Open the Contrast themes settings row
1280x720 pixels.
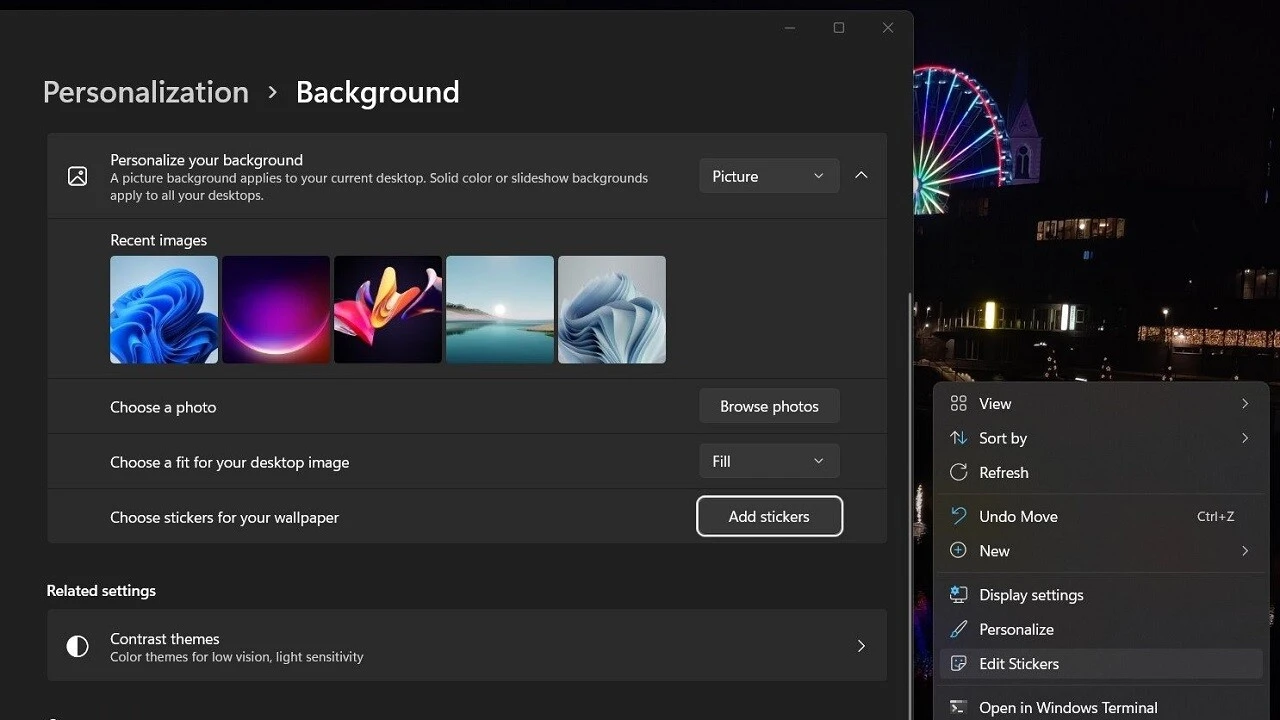(466, 646)
